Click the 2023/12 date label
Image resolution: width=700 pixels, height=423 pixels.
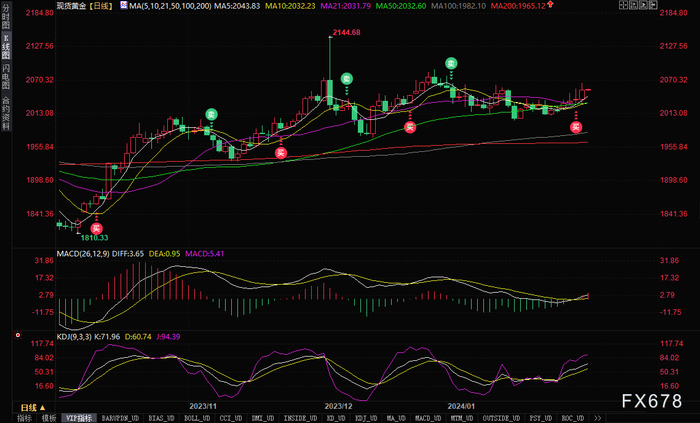(x=338, y=406)
